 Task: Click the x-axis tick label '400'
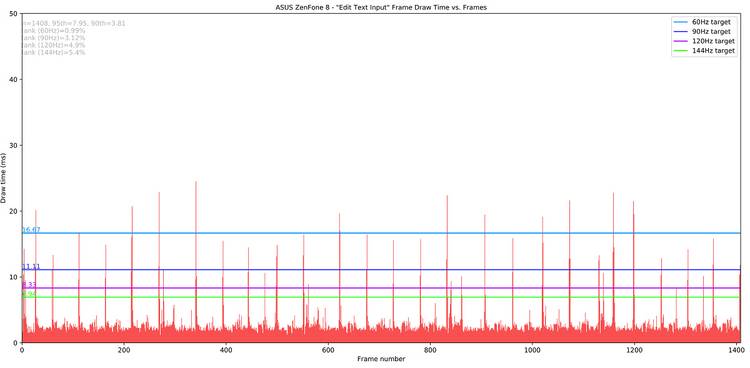click(226, 350)
